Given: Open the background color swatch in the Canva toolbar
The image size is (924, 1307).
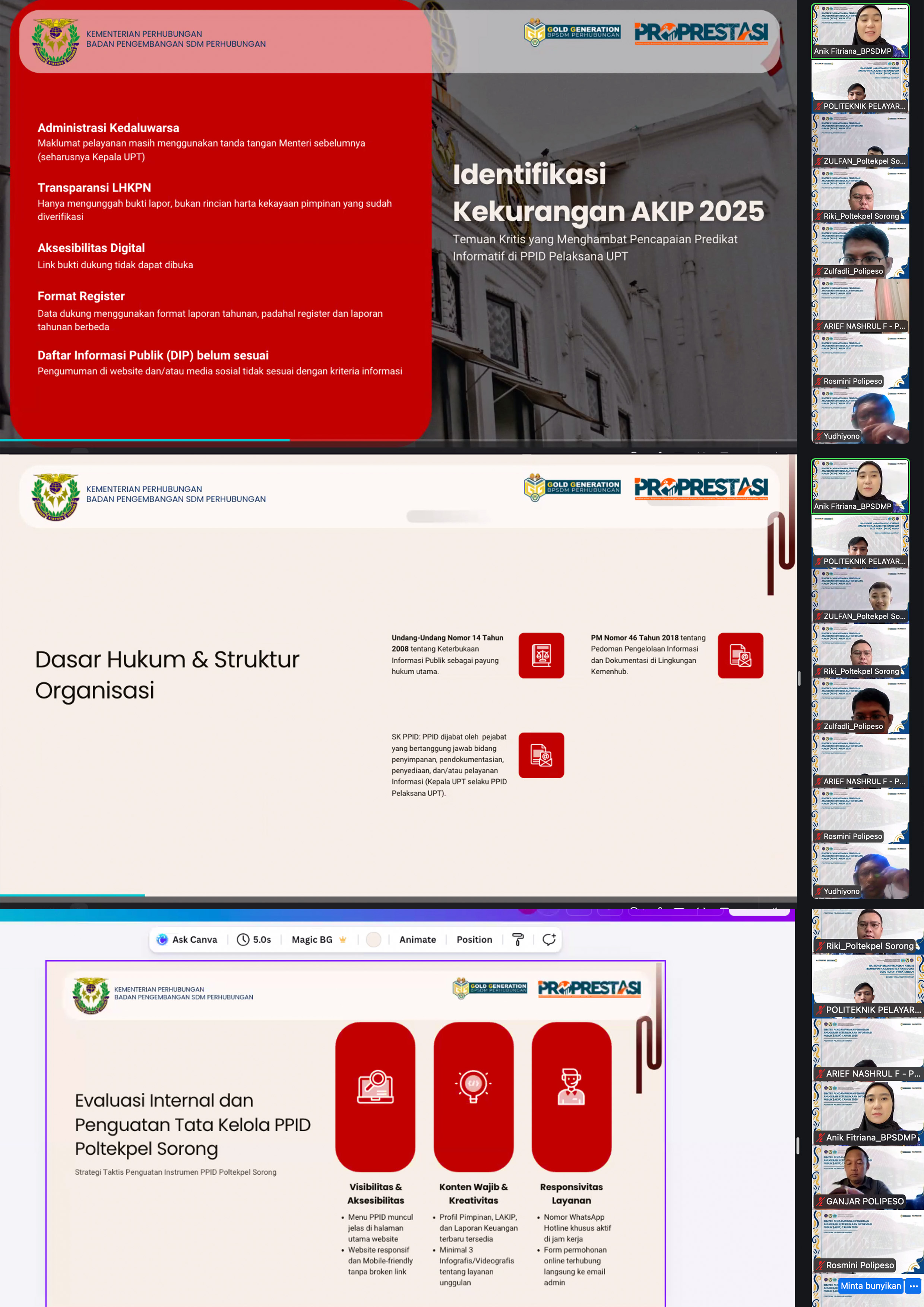Looking at the screenshot, I should 373,939.
